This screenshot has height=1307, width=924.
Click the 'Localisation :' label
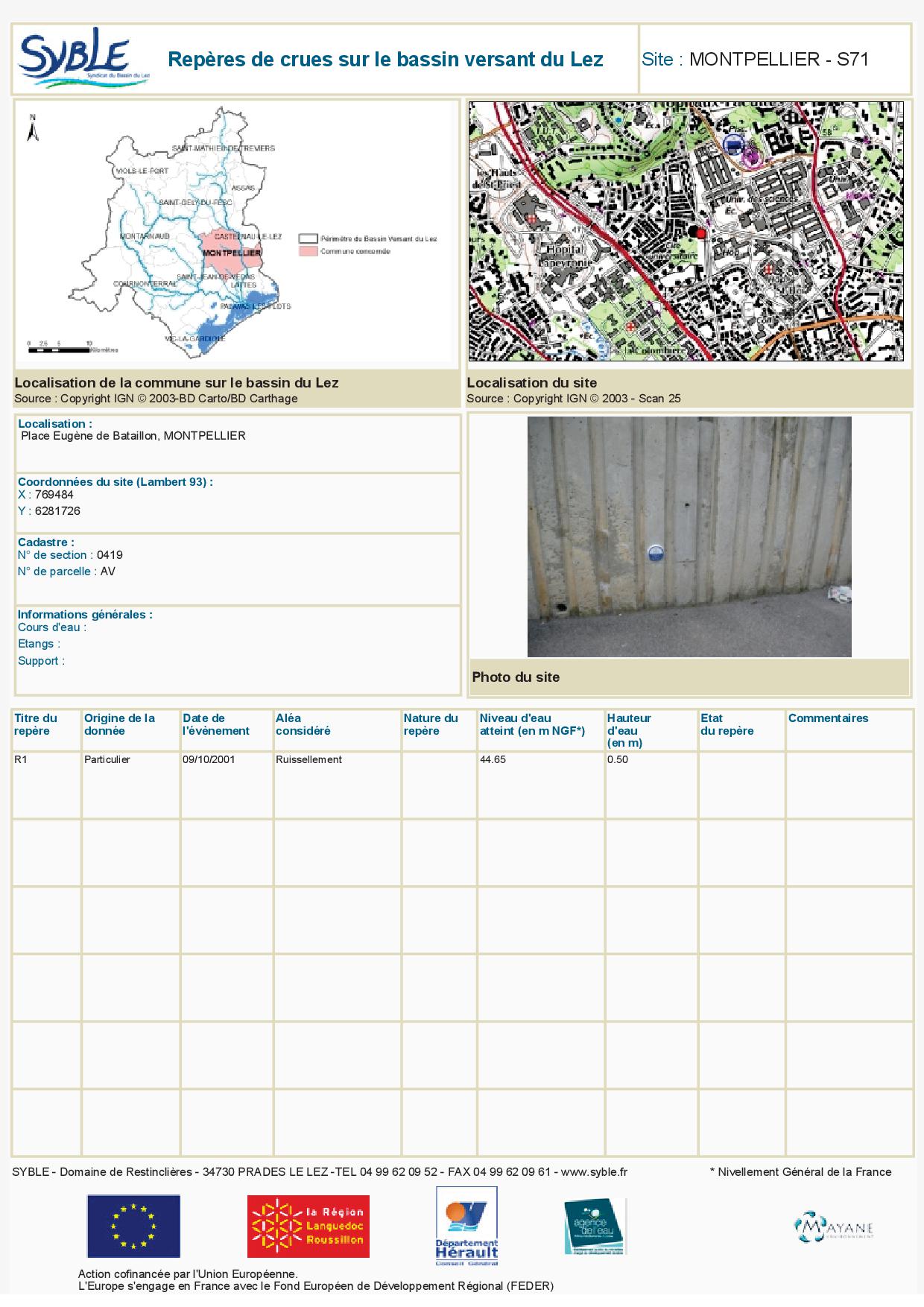click(x=55, y=424)
